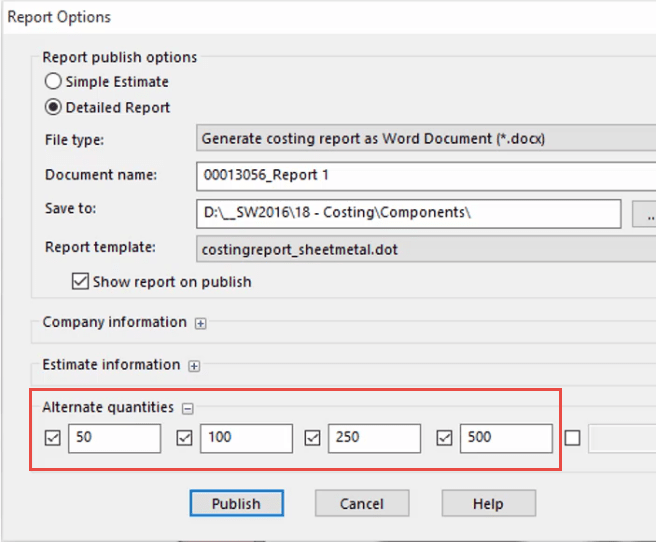Click the quantity field containing 500

[x=506, y=438]
